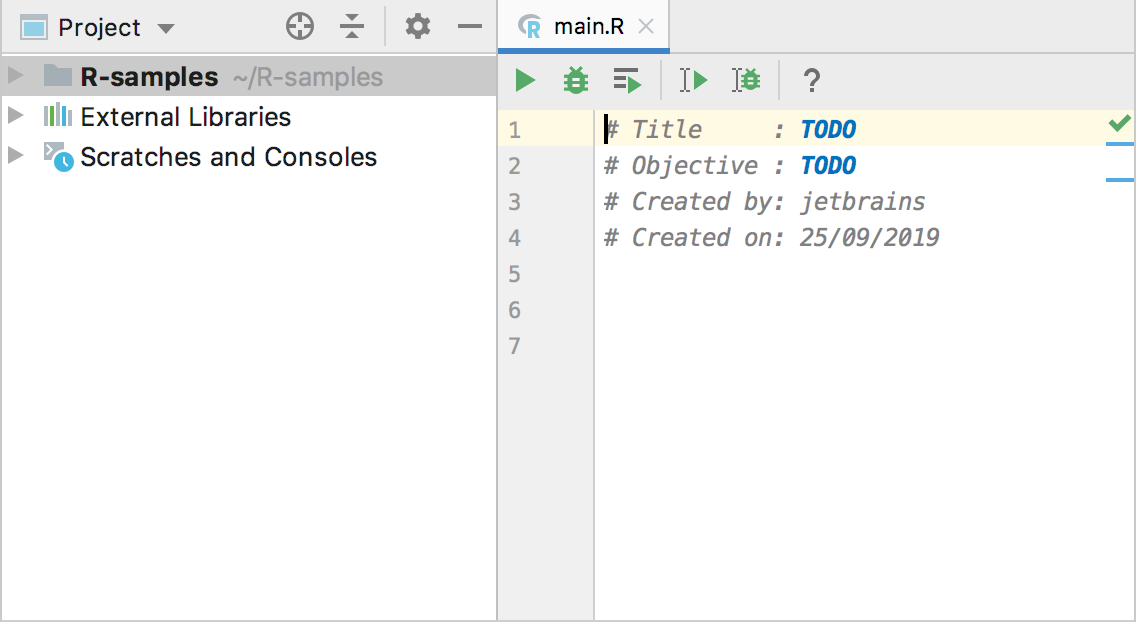Open the run toolbar help
This screenshot has height=622, width=1136.
811,80
